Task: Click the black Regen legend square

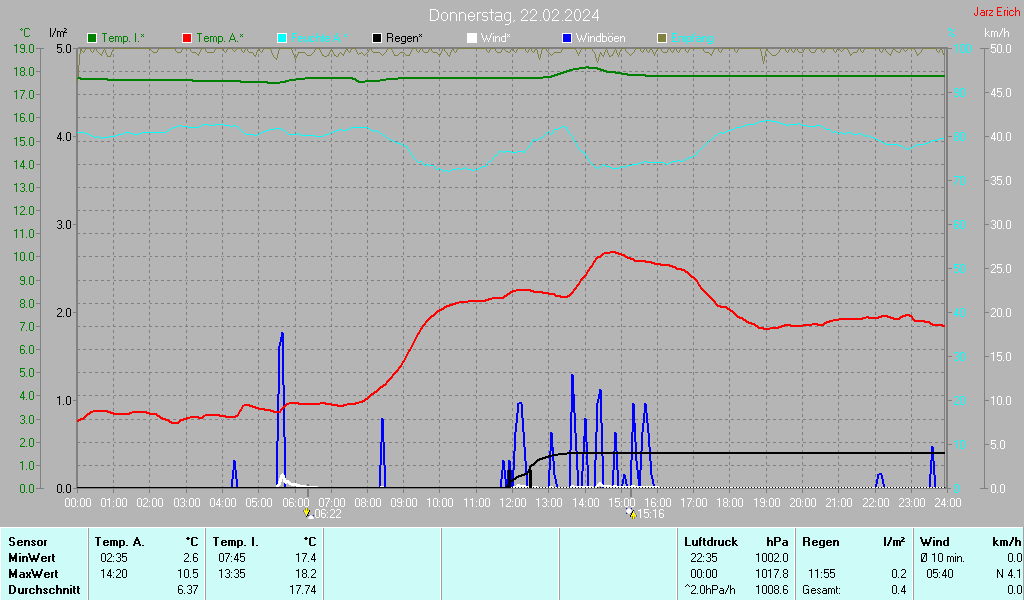Action: point(377,38)
